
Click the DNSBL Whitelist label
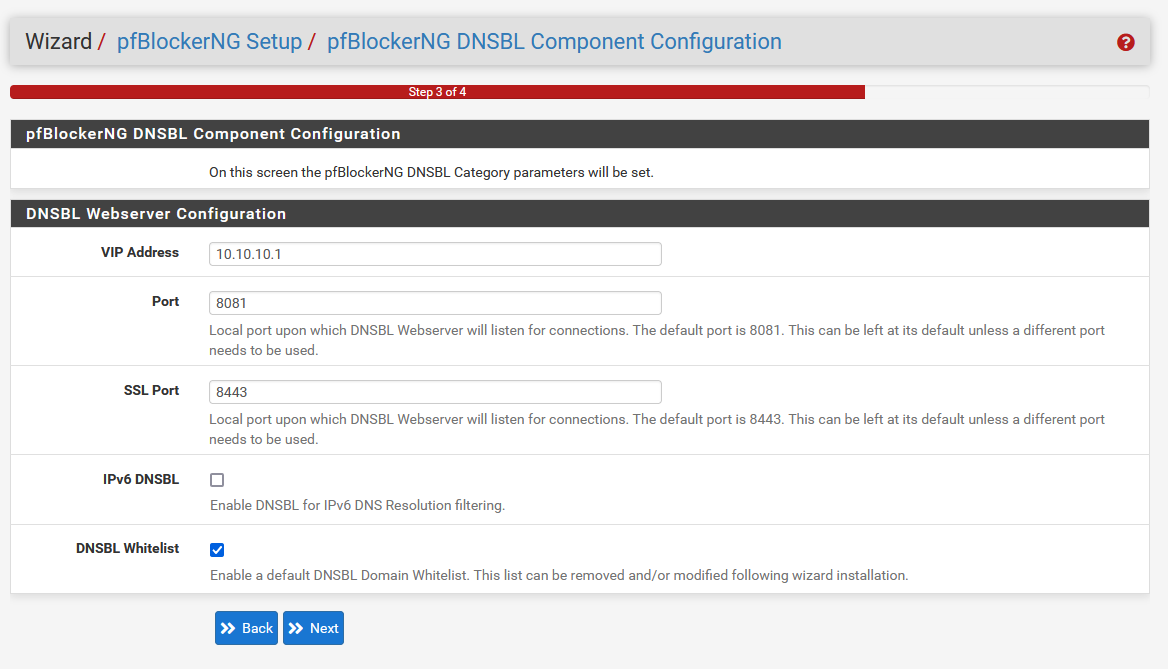[x=127, y=548]
